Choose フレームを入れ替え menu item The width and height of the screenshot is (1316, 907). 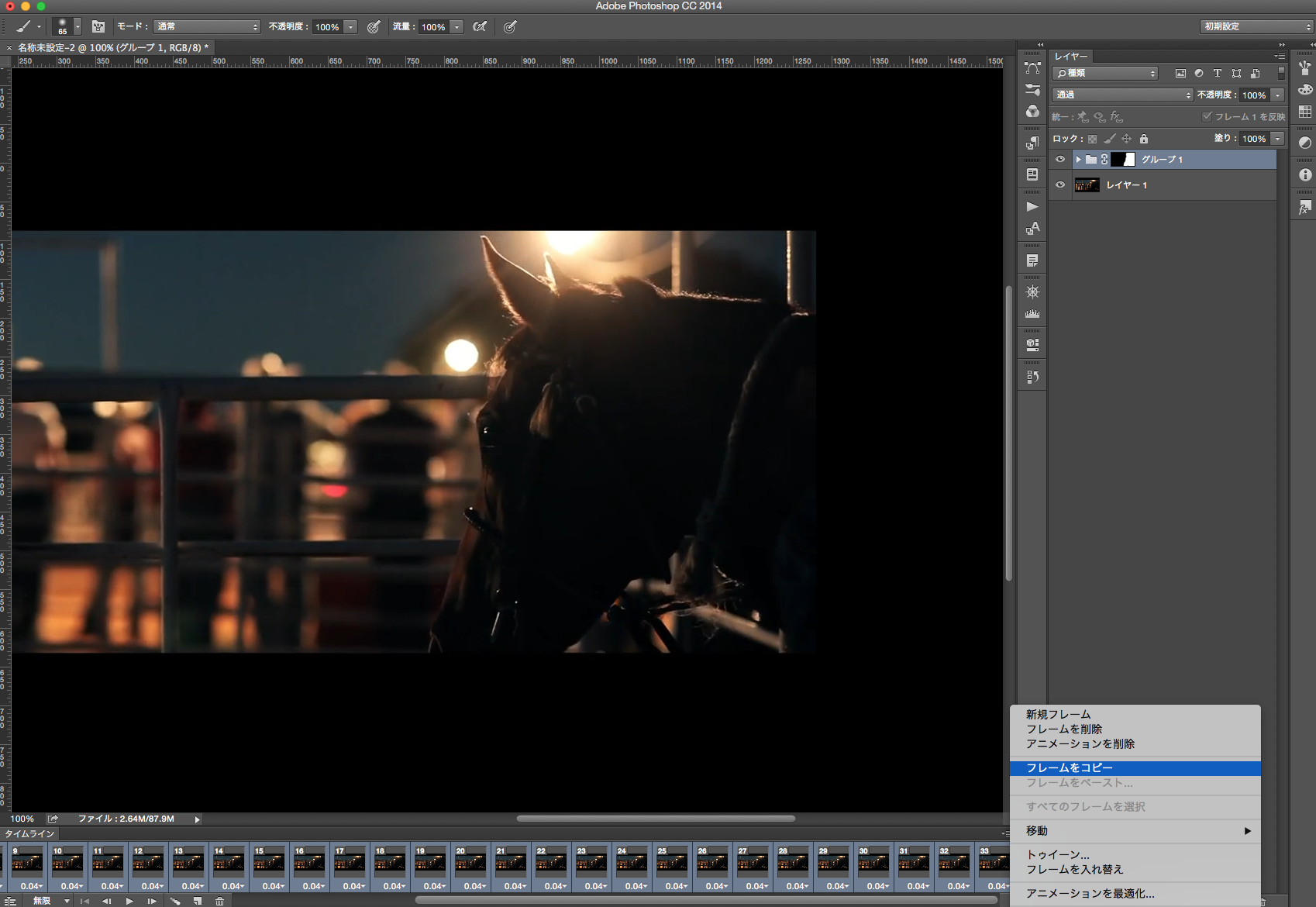1075,870
